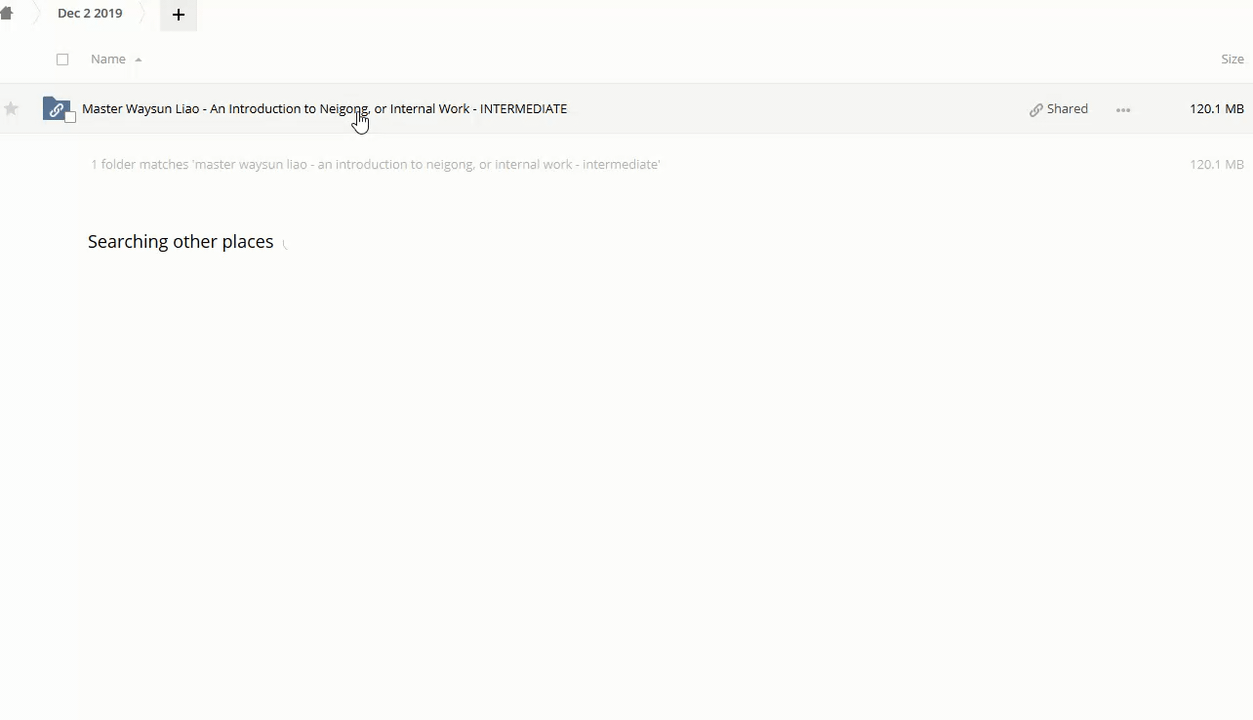Sort the file list by Name
Screen dimensions: 1253x720
pyautogui.click(x=108, y=59)
